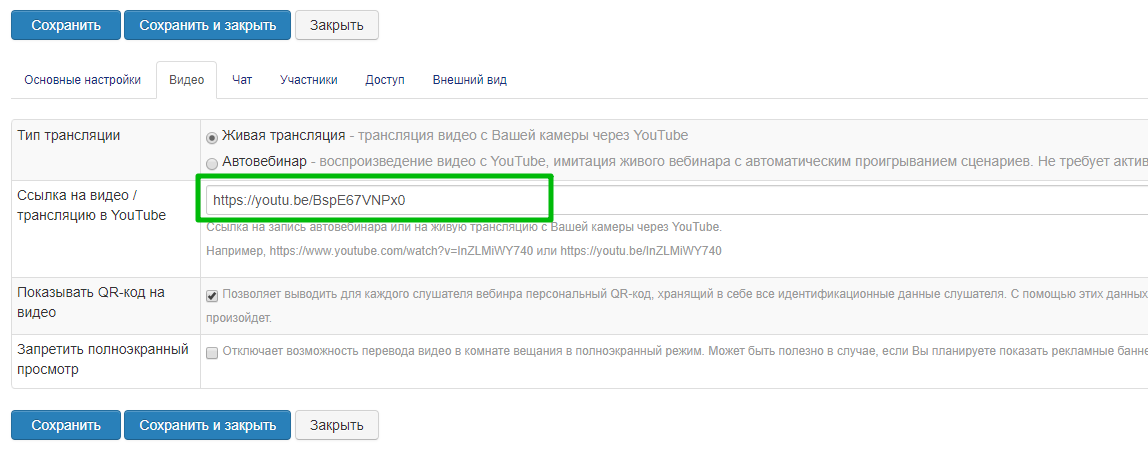Go to the Участники tab
This screenshot has width=1148, height=455.
pos(308,80)
